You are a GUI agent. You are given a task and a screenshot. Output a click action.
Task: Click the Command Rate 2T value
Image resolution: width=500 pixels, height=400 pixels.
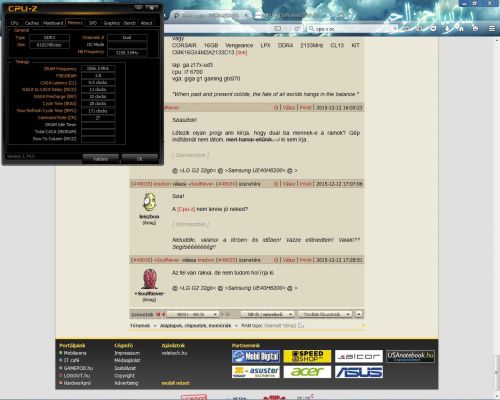click(98, 118)
